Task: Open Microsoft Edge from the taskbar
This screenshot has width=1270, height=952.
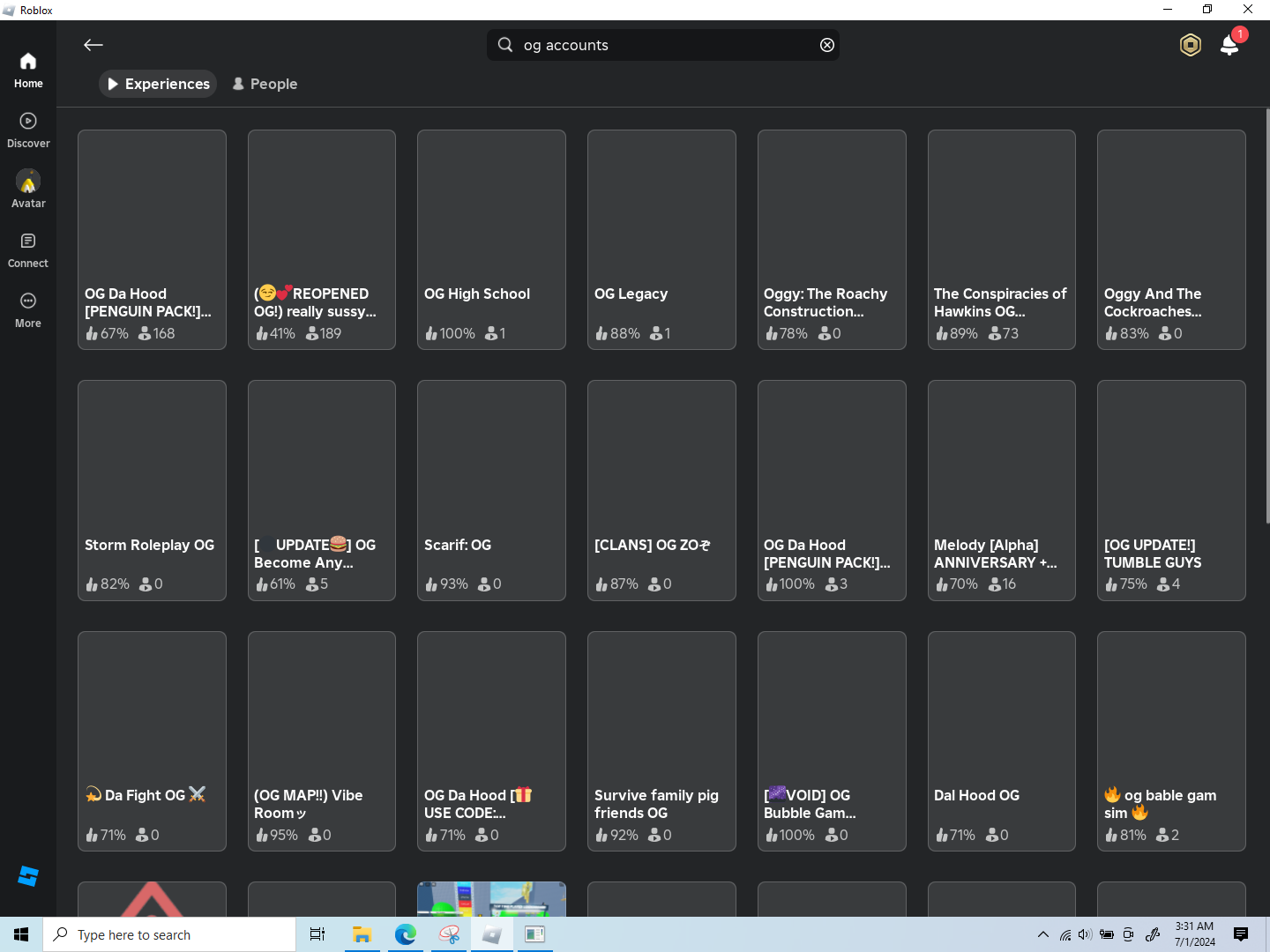Action: click(x=406, y=934)
